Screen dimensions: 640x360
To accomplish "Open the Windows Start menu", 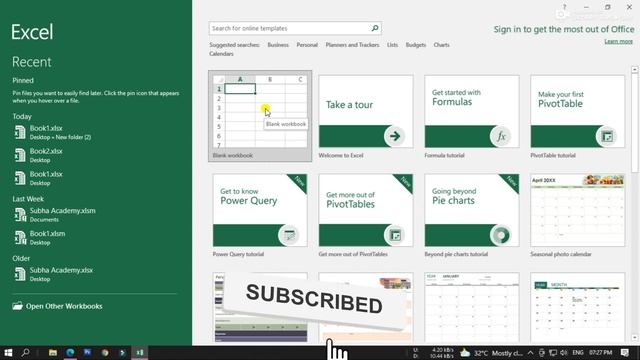I will pyautogui.click(x=8, y=353).
